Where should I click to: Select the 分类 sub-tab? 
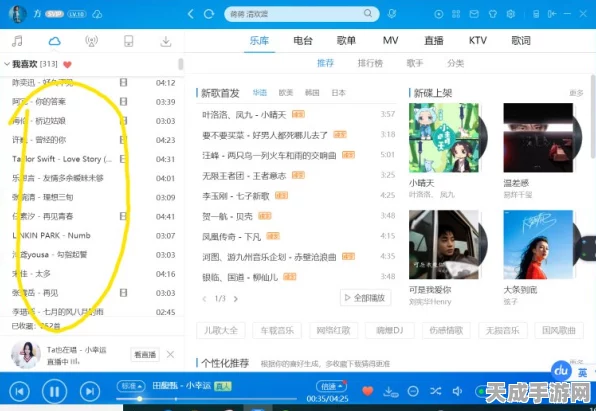tap(455, 63)
